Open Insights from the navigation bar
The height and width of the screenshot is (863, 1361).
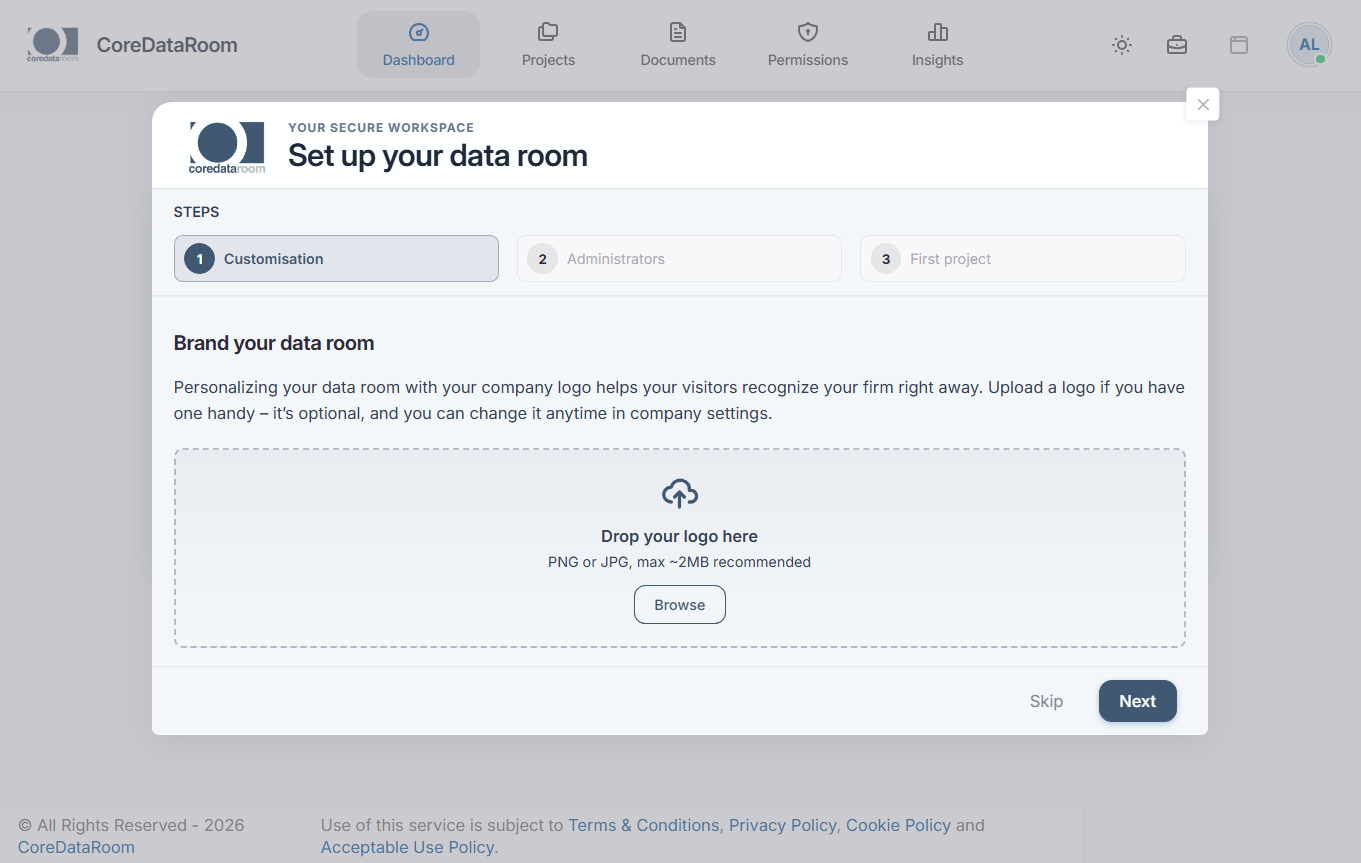[937, 45]
